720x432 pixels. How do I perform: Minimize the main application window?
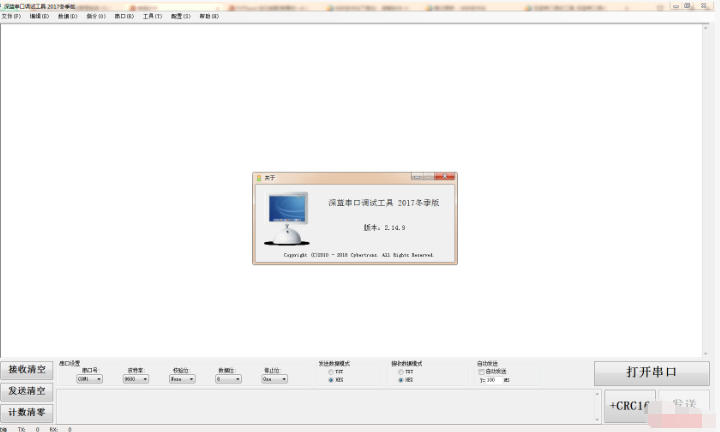676,6
